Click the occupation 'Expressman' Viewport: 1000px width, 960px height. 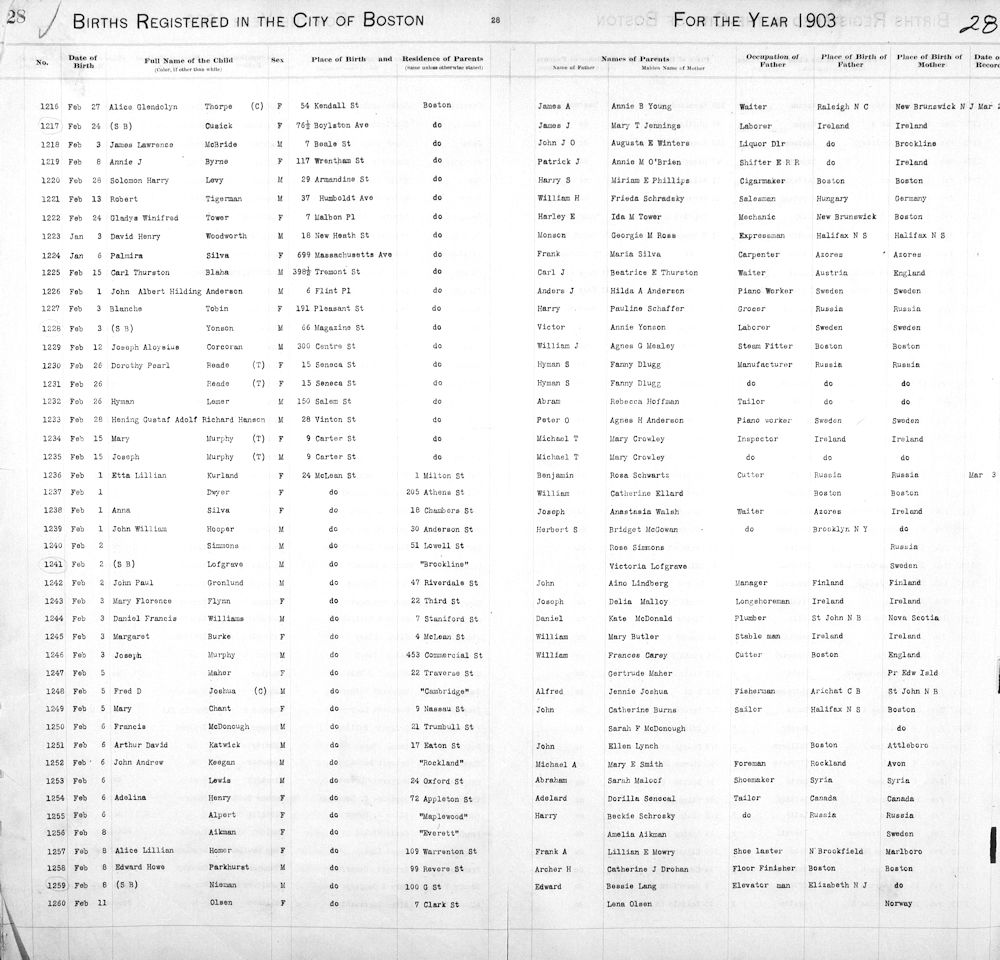762,236
